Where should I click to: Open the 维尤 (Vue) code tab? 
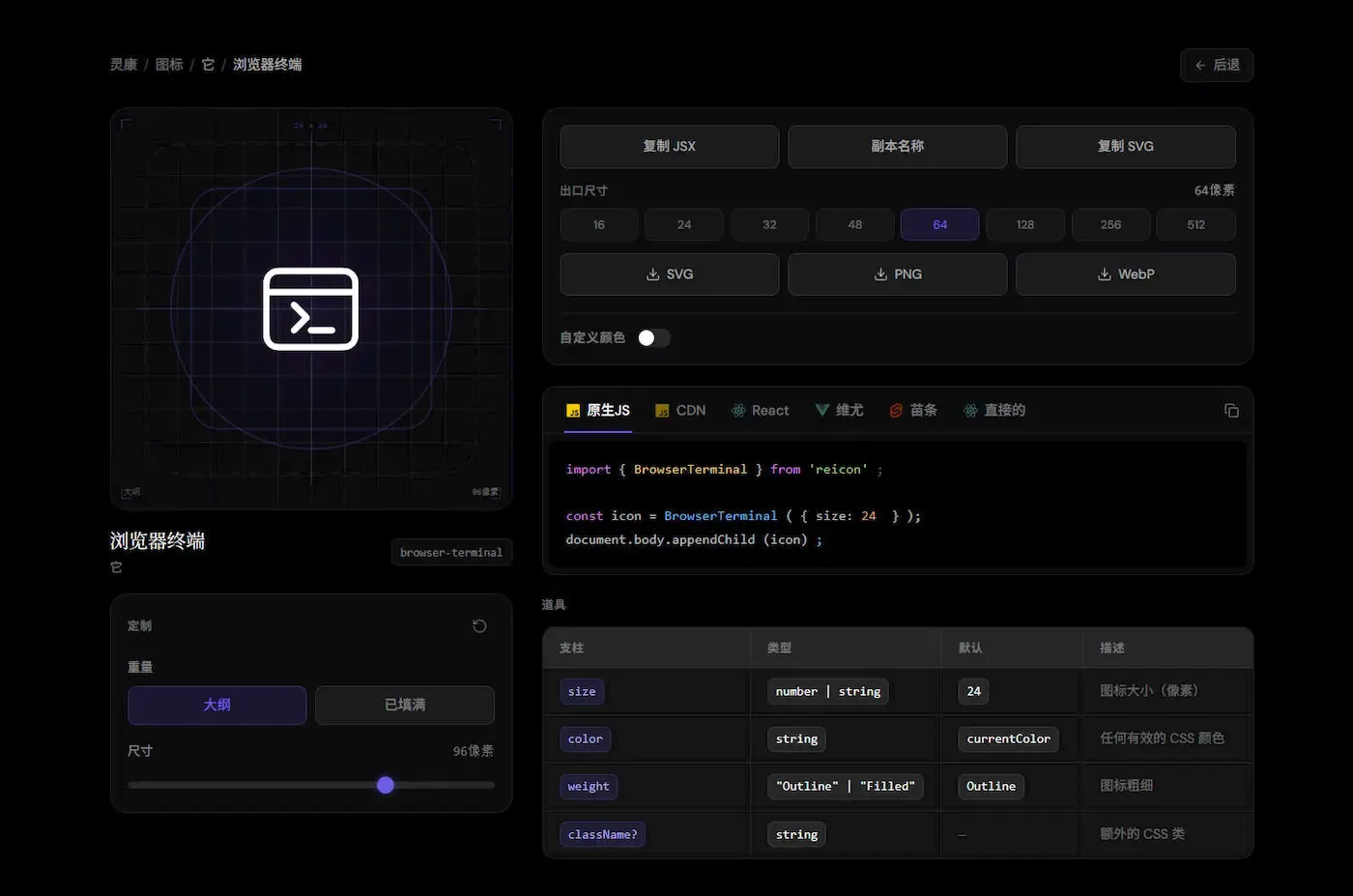coord(839,411)
